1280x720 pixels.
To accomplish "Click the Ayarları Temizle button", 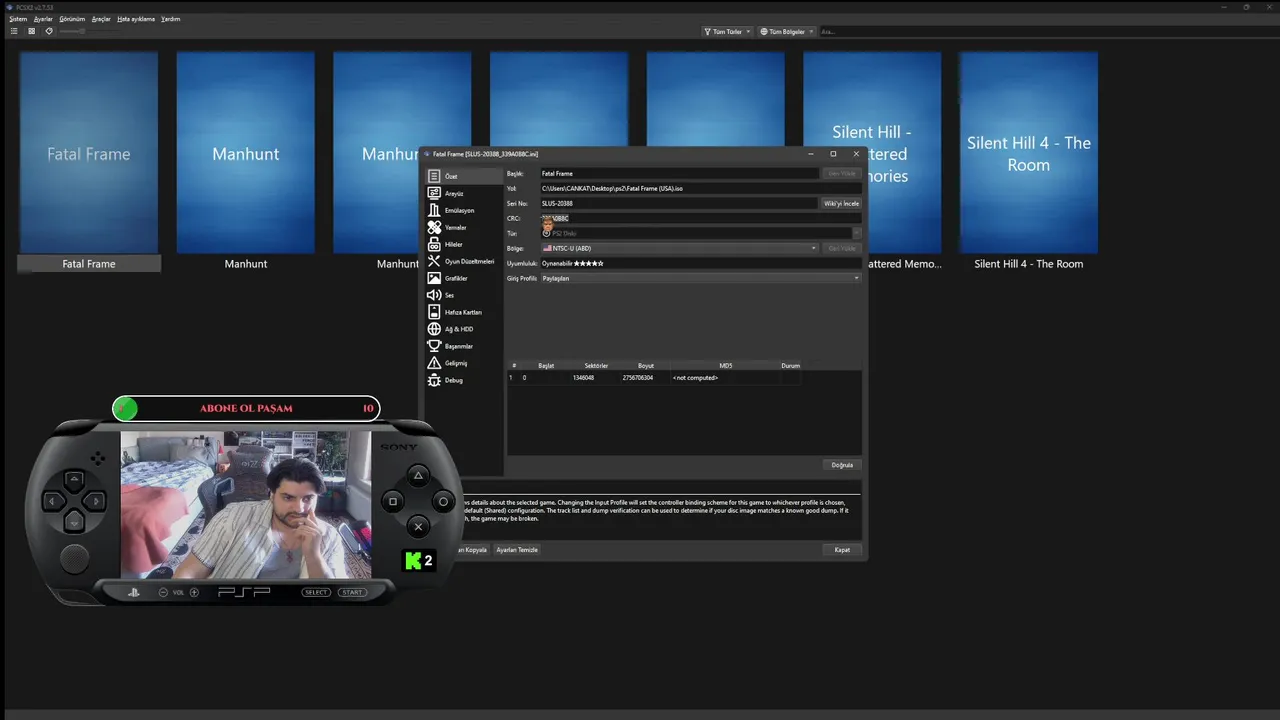I will (x=517, y=550).
